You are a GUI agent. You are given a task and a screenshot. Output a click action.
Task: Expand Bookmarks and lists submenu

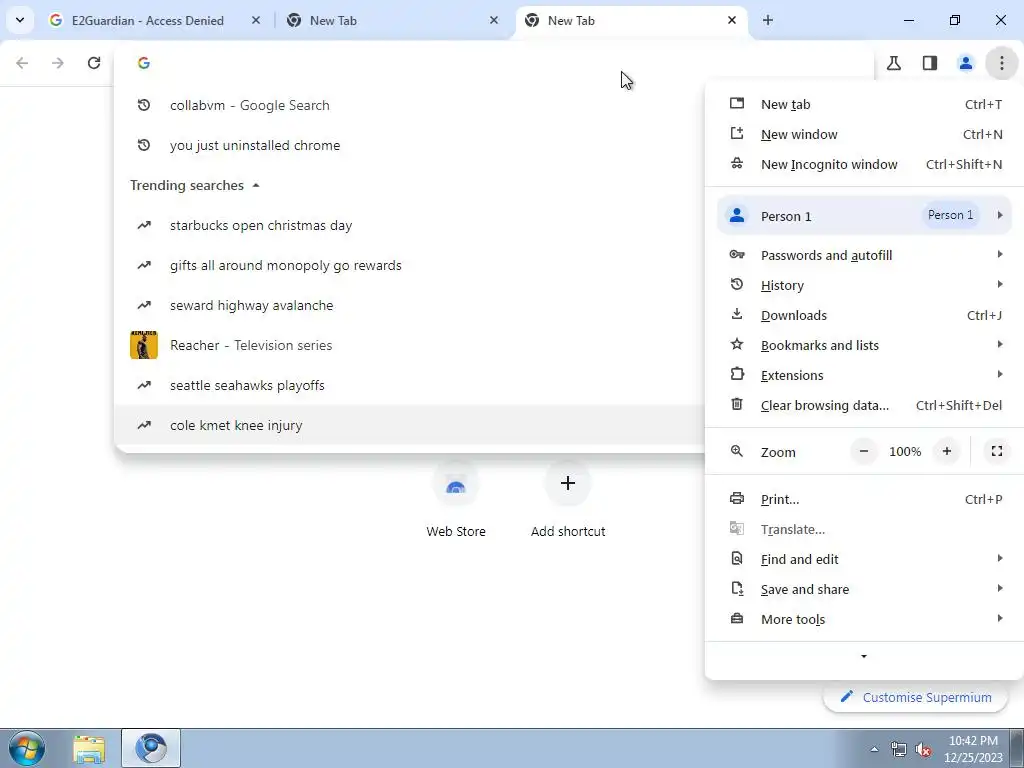coord(864,345)
